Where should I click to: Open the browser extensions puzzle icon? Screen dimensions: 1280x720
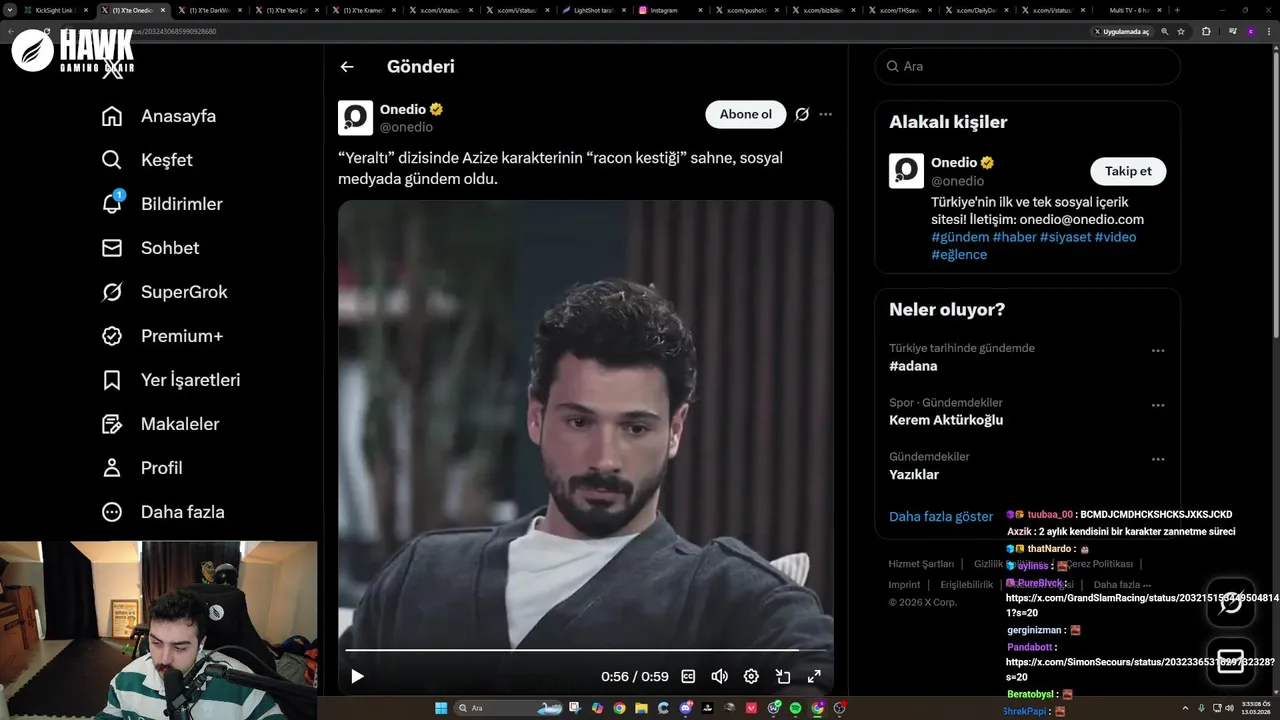point(1206,32)
